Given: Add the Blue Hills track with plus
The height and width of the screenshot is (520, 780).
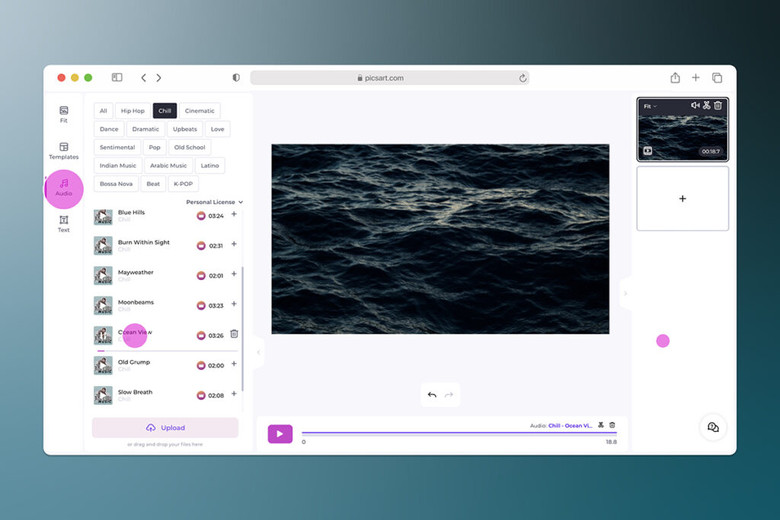Looking at the screenshot, I should (234, 214).
